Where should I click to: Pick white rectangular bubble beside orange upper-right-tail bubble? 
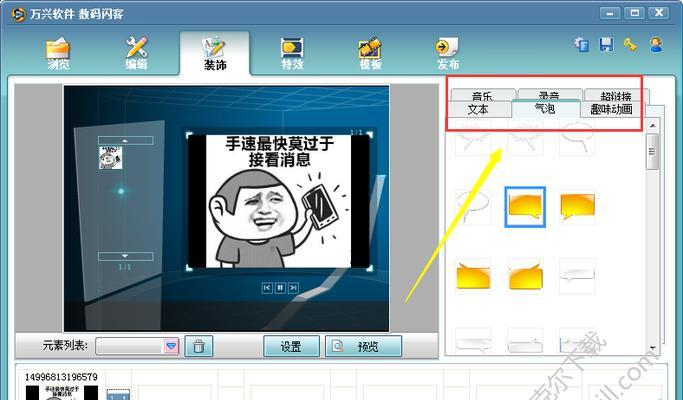click(578, 276)
